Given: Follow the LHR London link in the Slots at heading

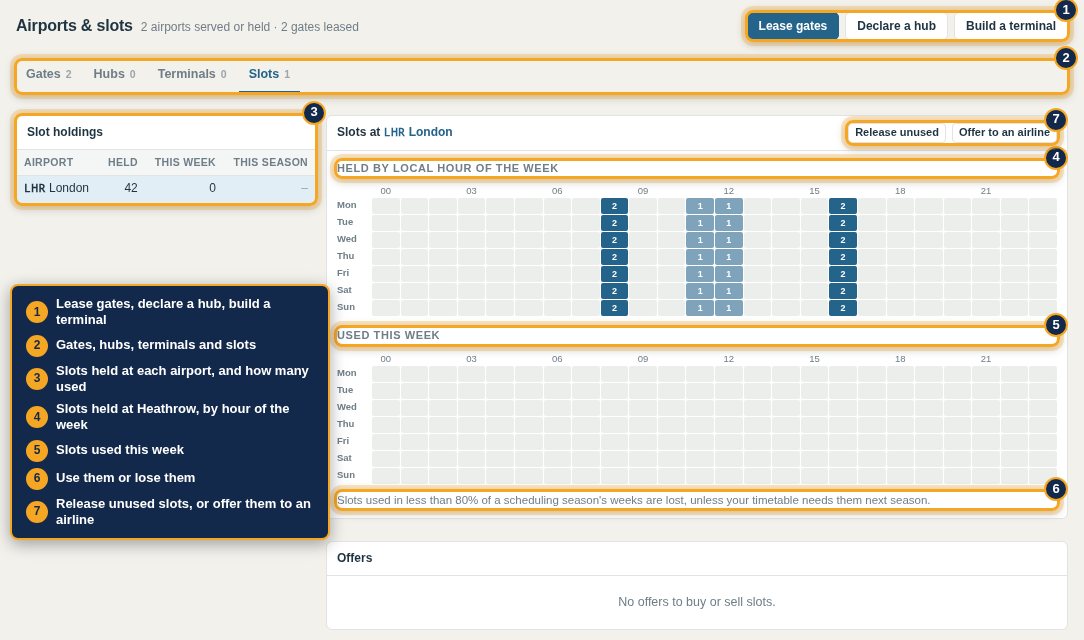Looking at the screenshot, I should click(418, 132).
